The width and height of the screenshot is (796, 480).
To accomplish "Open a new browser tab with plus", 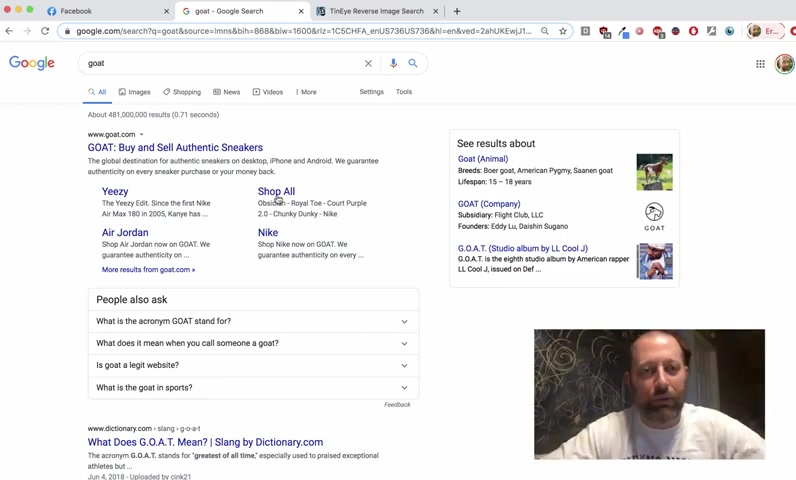I will point(457,11).
